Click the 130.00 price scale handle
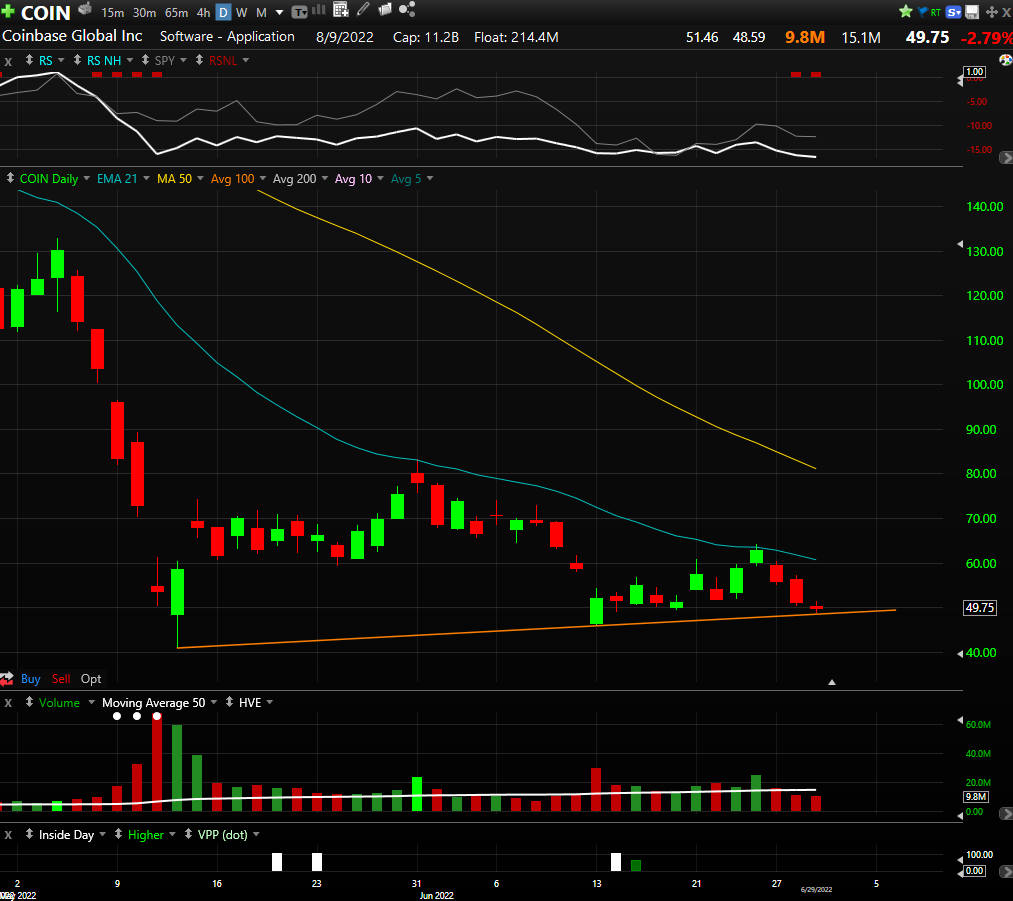The height and width of the screenshot is (901, 1013). pos(960,244)
